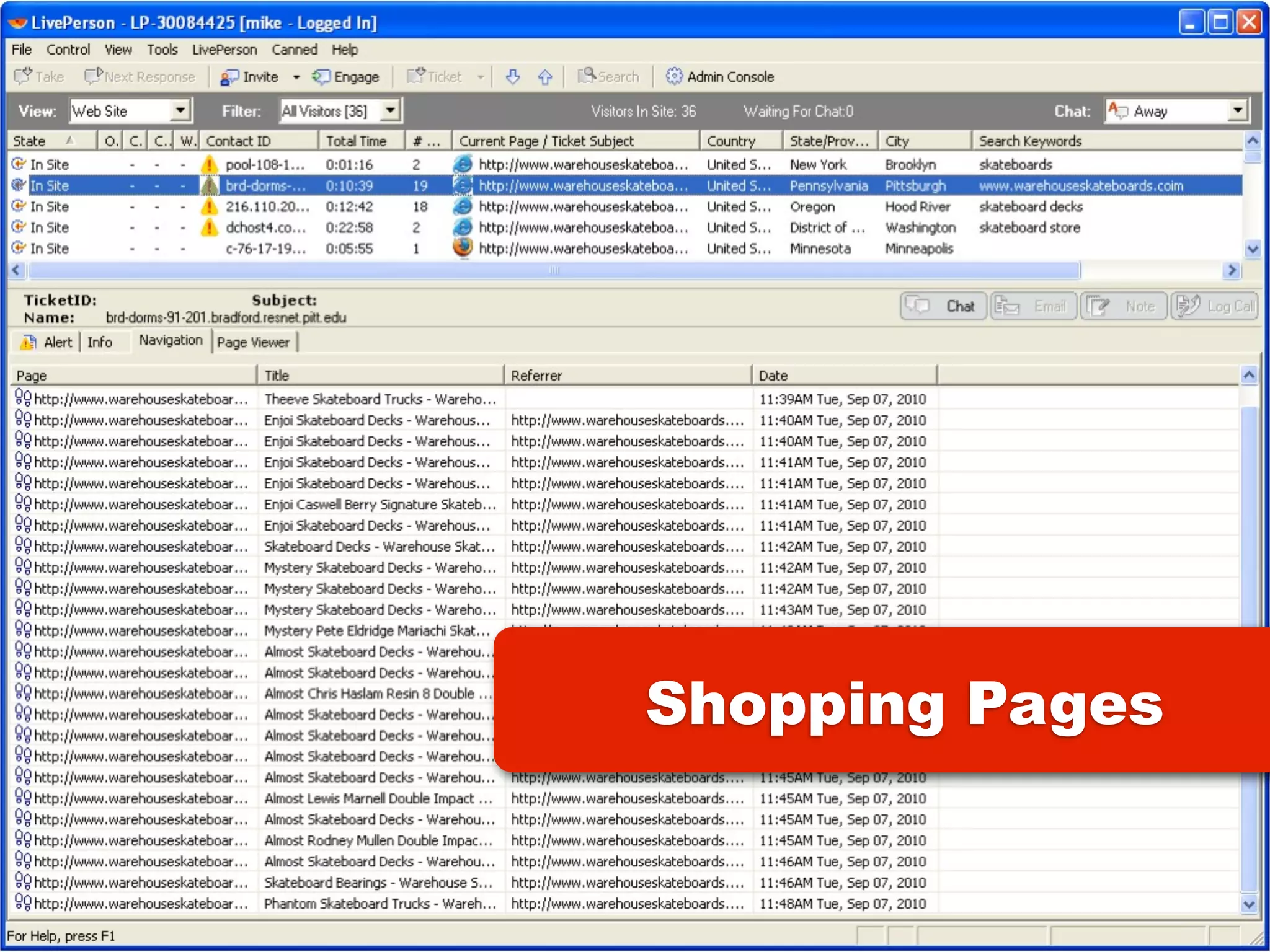Open the Canned menu

[295, 50]
